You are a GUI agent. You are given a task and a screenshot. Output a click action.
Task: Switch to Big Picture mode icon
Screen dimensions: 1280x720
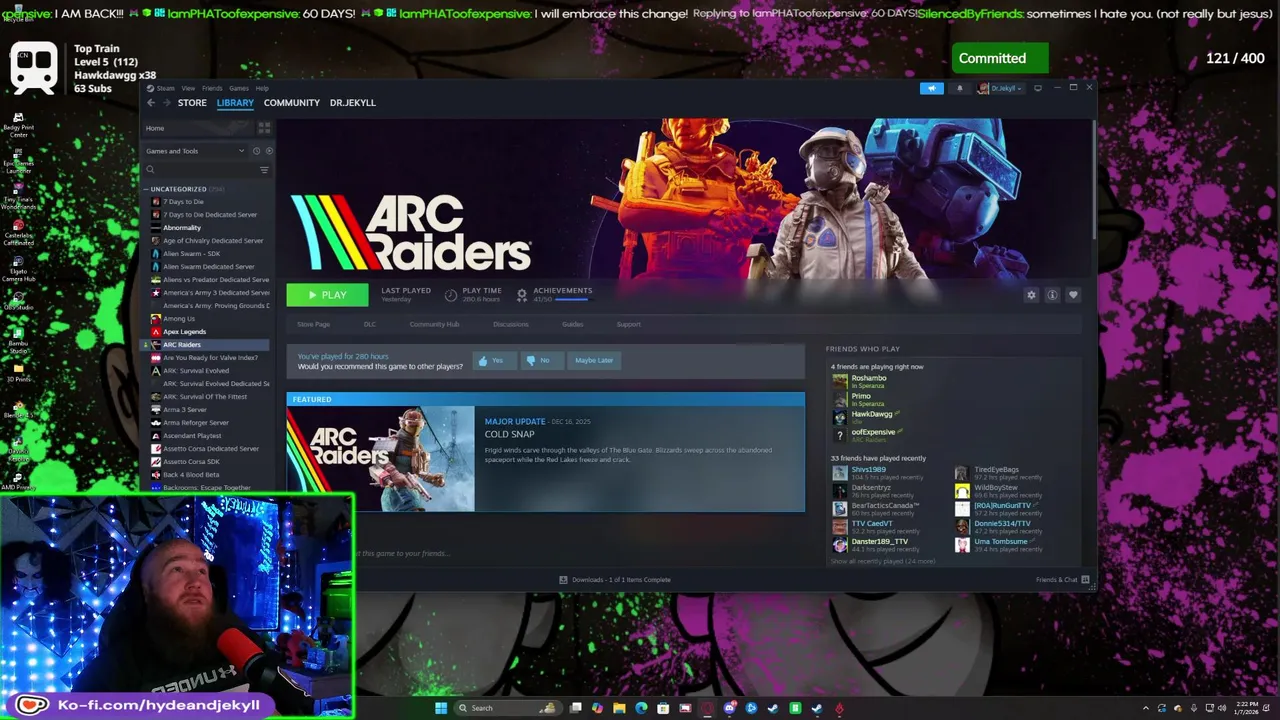1038,88
